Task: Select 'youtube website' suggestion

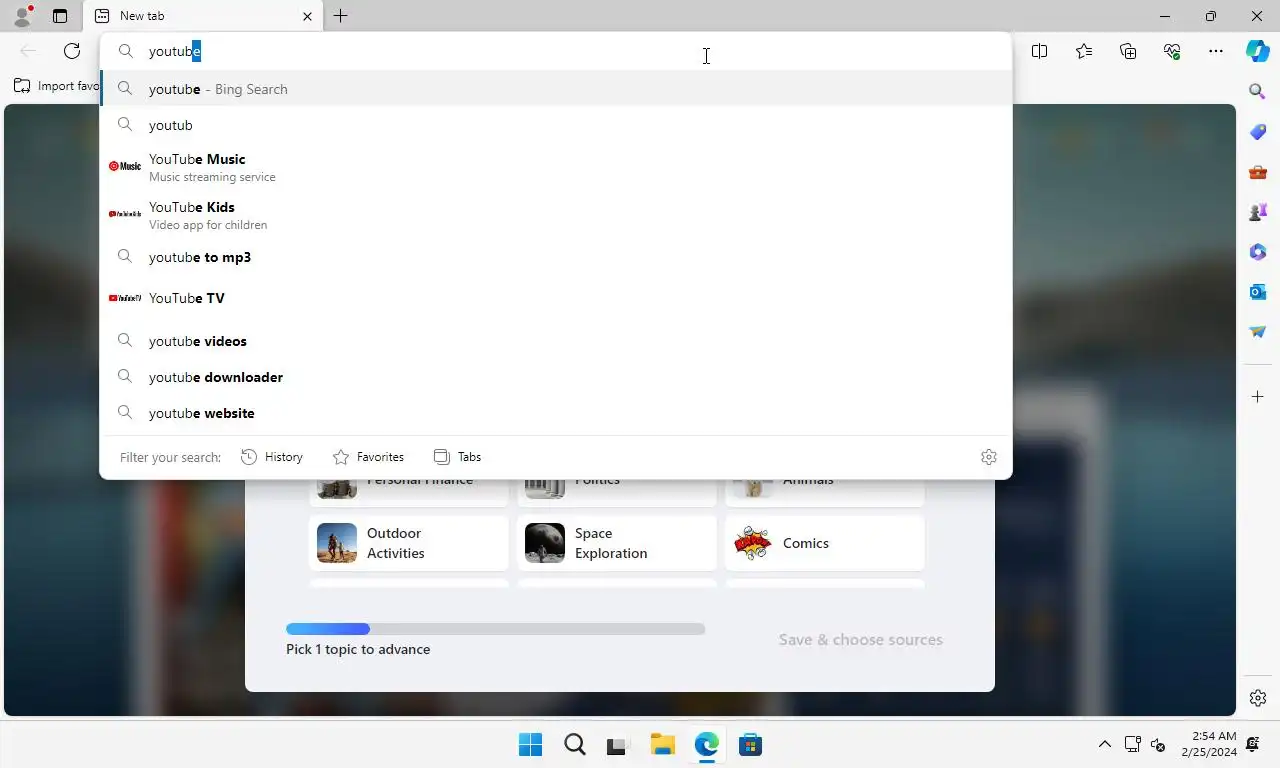Action: (x=556, y=413)
